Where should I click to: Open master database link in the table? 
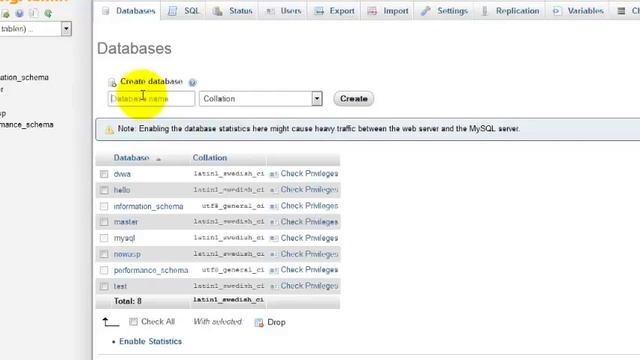coord(126,222)
